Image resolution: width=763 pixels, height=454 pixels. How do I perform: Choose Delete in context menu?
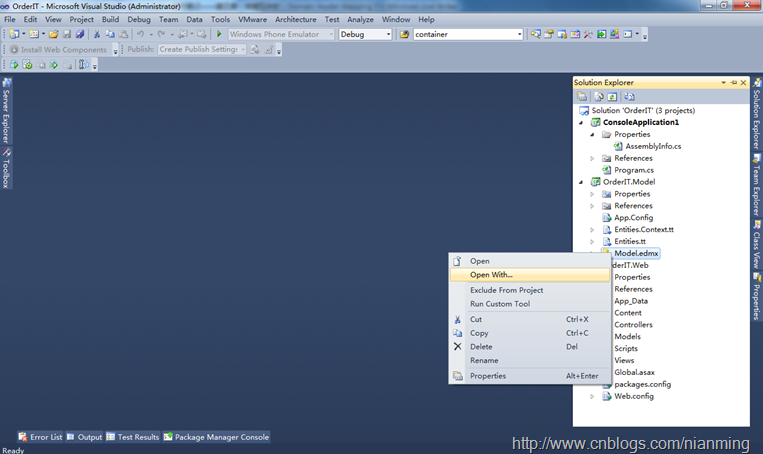tap(529, 347)
